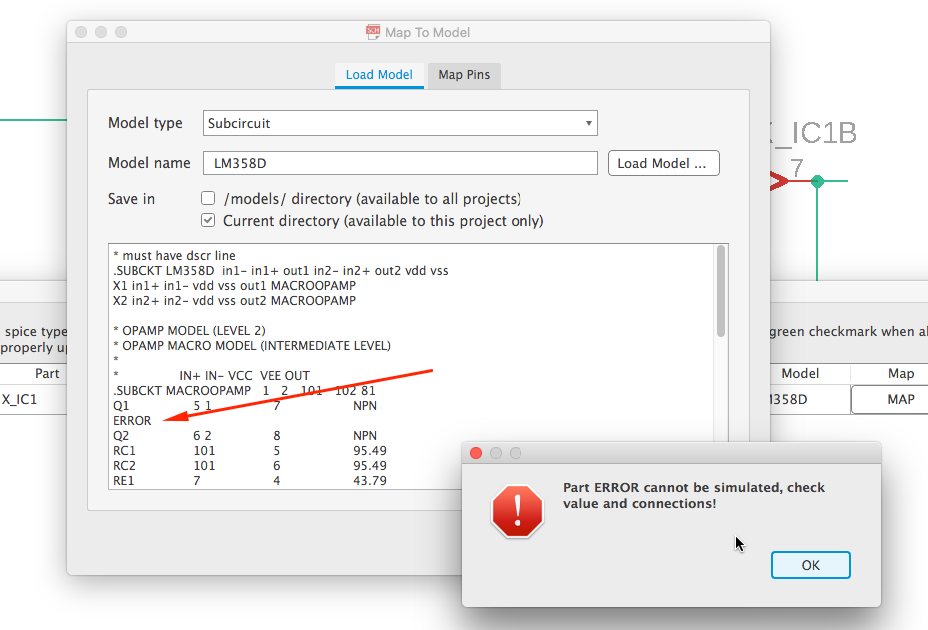
Task: Click the ERROR line in the model text
Action: [x=132, y=421]
